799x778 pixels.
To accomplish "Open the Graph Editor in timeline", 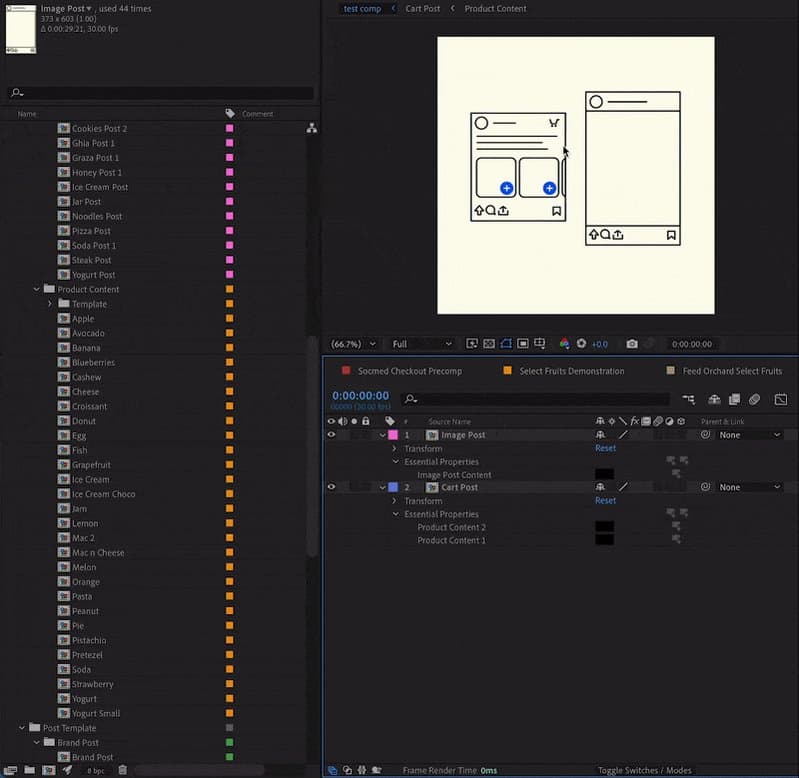I will [780, 399].
